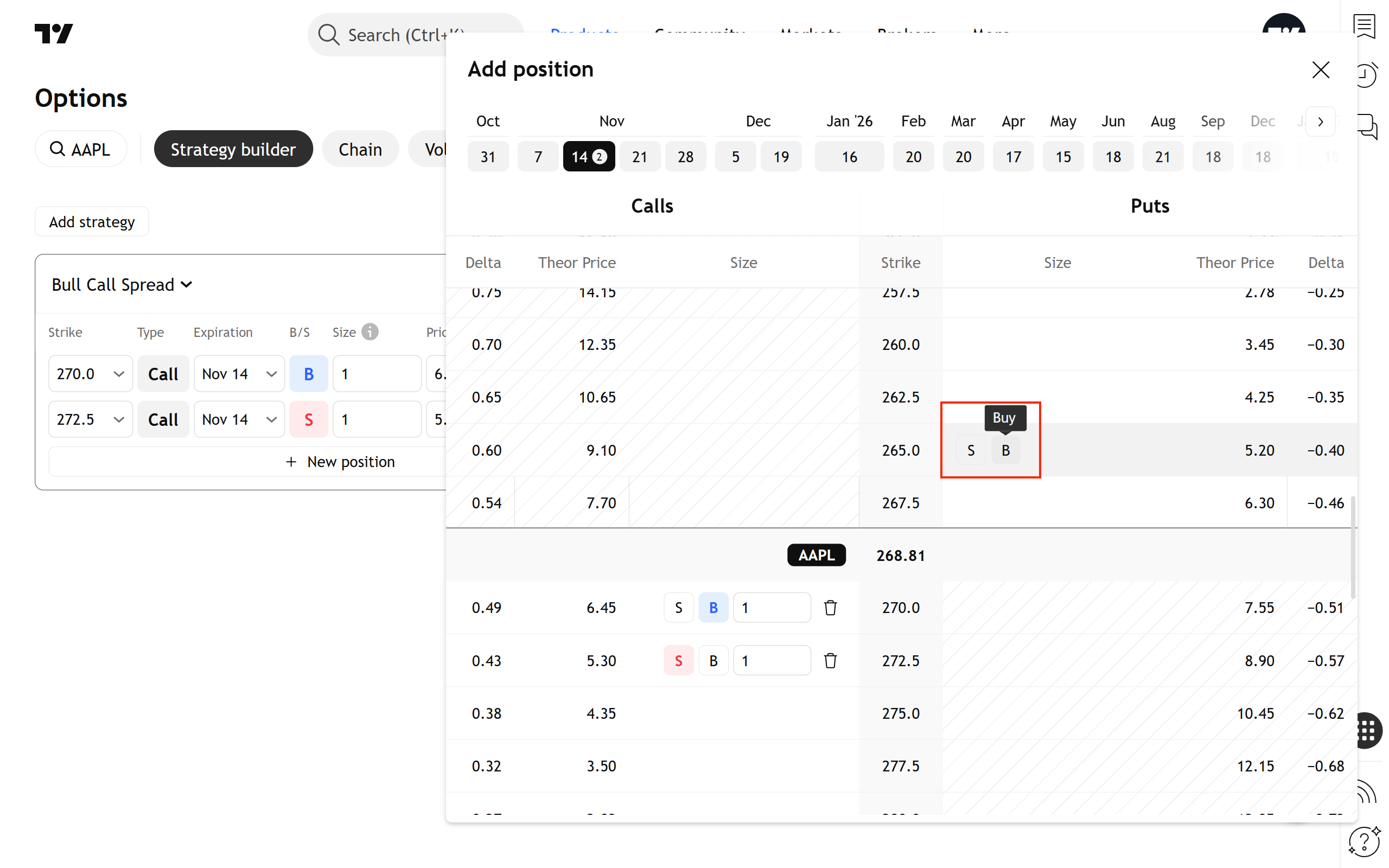Open the 270.0 strike dropdown

point(90,374)
